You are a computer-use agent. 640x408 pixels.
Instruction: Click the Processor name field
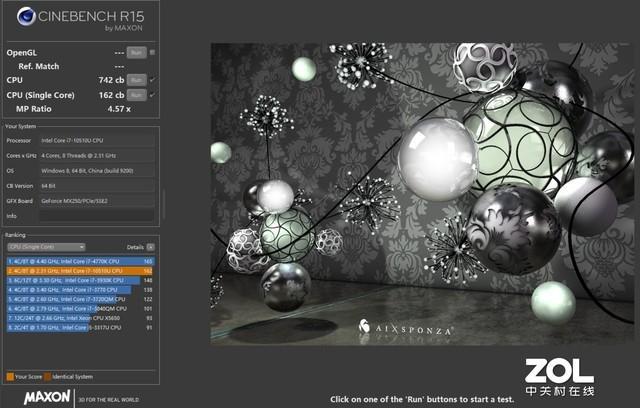coord(97,140)
